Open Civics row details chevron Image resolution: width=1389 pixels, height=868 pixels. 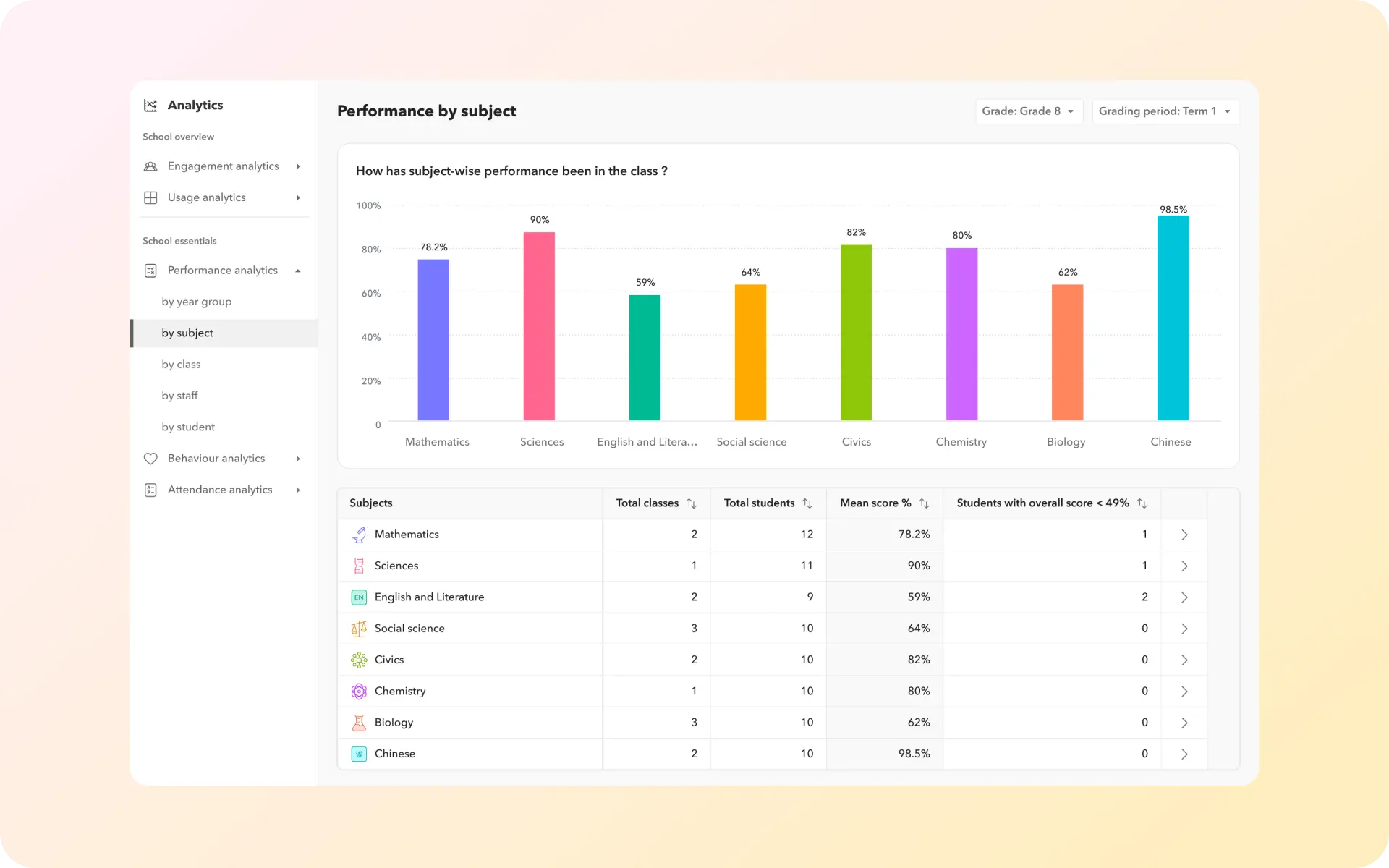point(1184,660)
